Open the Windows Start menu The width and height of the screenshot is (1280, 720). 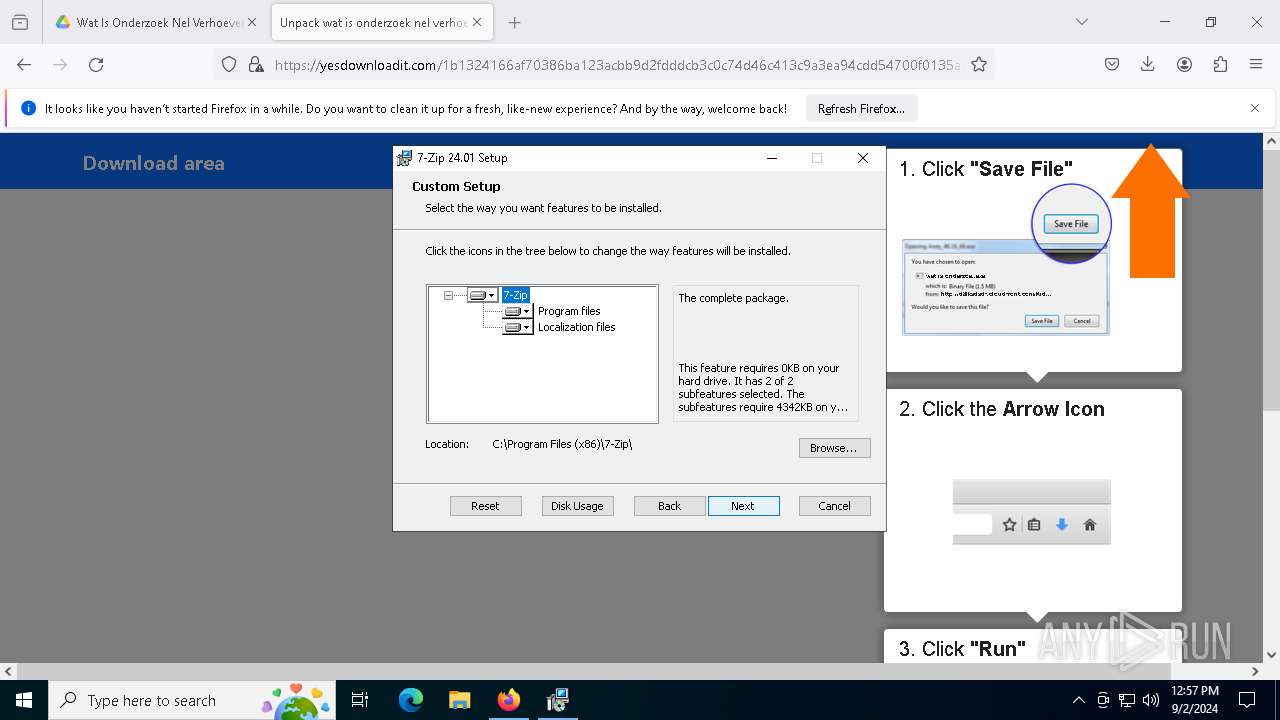click(24, 700)
